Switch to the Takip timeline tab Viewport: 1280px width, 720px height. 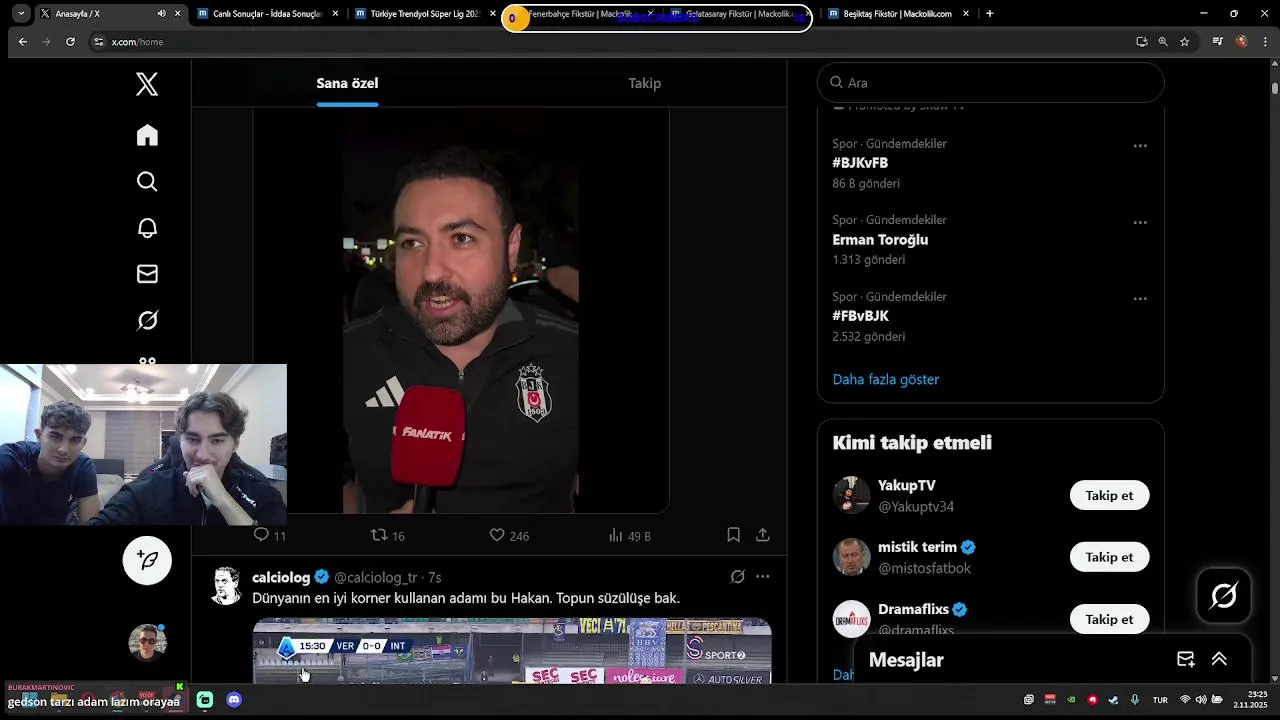(644, 83)
